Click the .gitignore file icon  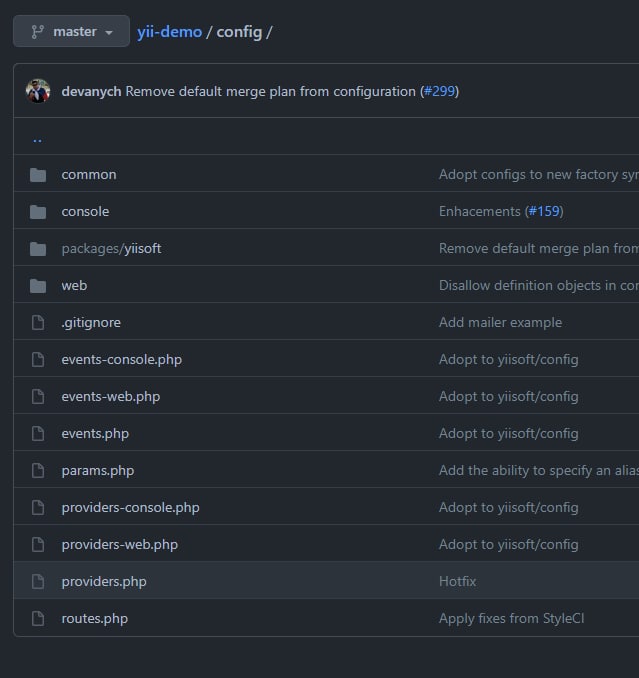click(38, 323)
